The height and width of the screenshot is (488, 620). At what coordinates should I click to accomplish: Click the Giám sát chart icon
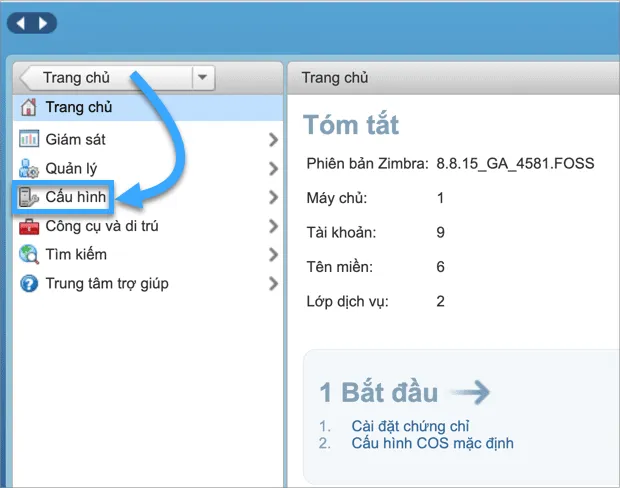29,139
